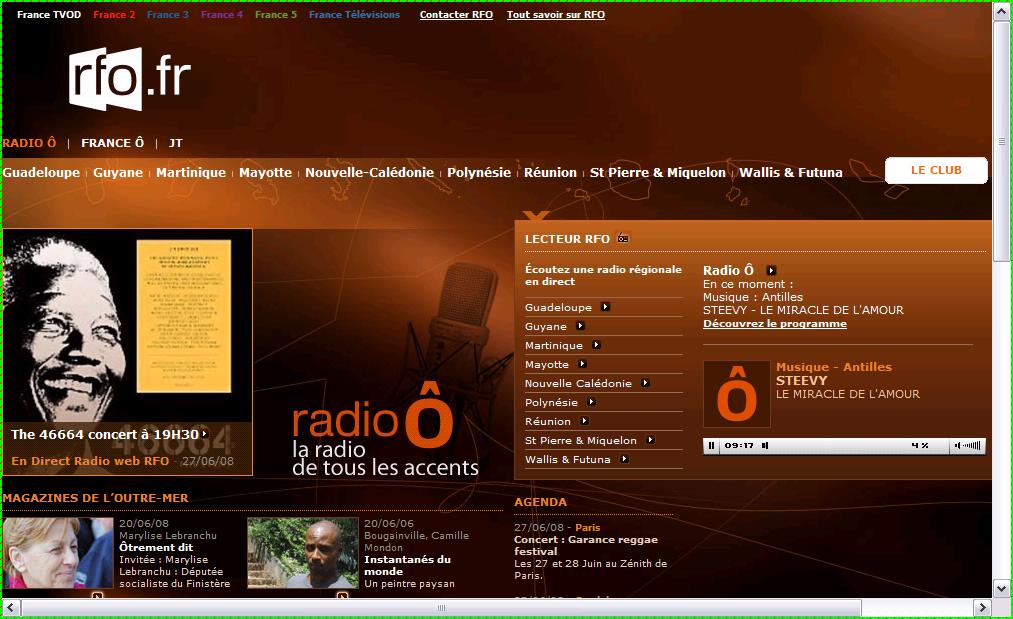The image size is (1013, 619).
Task: Go to France 2 site
Action: pyautogui.click(x=114, y=15)
